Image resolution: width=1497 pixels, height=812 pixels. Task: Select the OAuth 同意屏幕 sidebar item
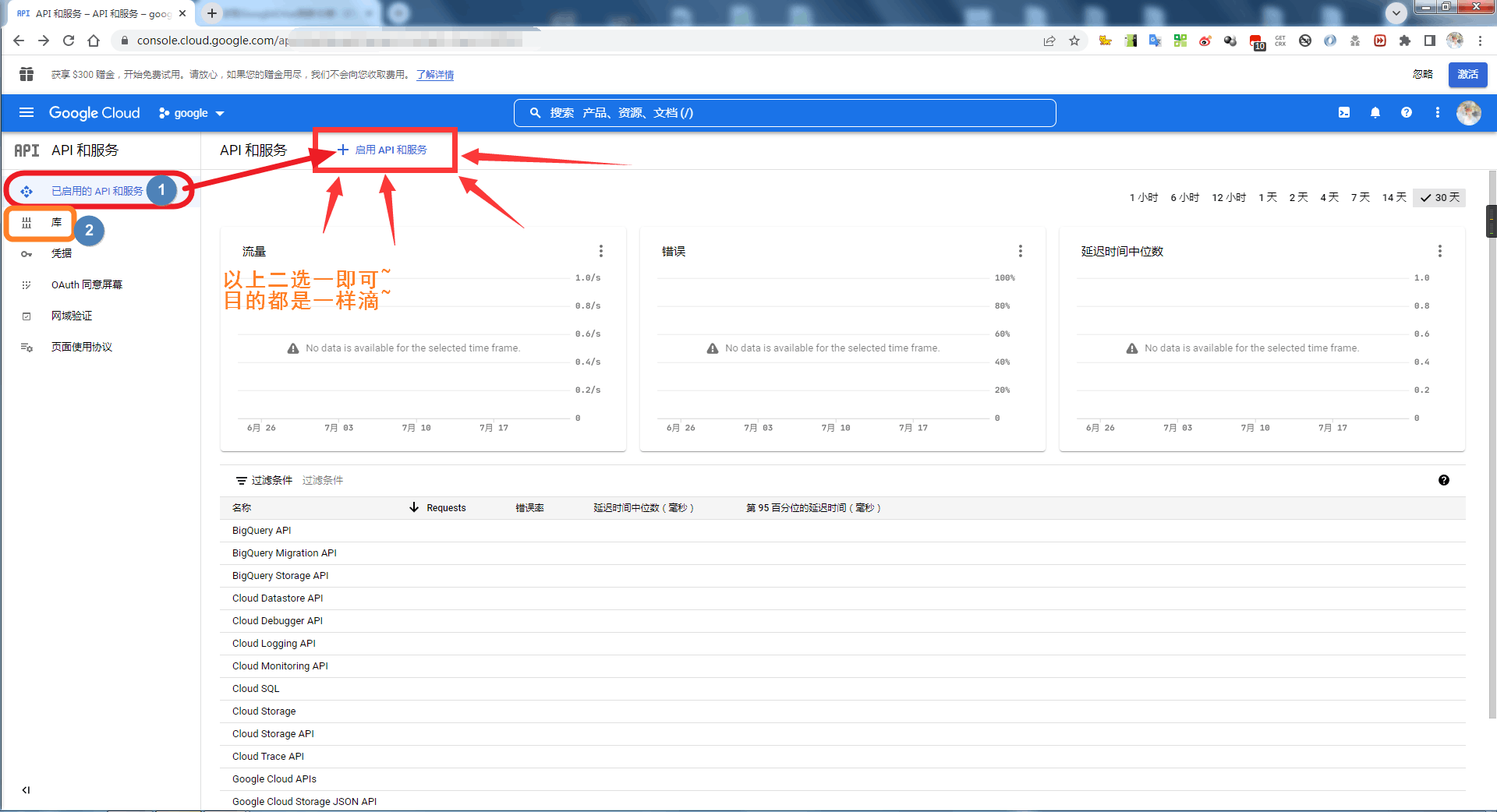86,284
